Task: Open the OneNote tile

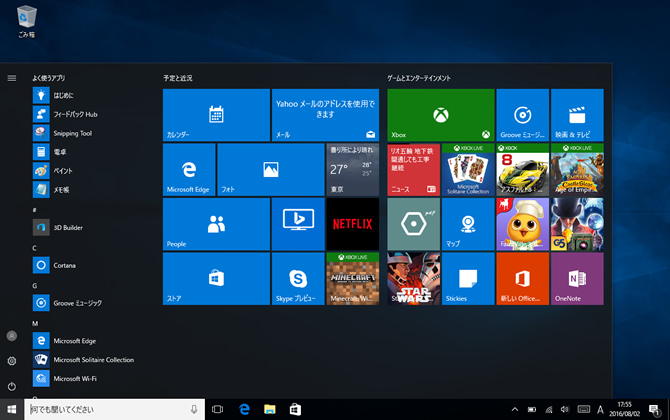Action: (577, 278)
